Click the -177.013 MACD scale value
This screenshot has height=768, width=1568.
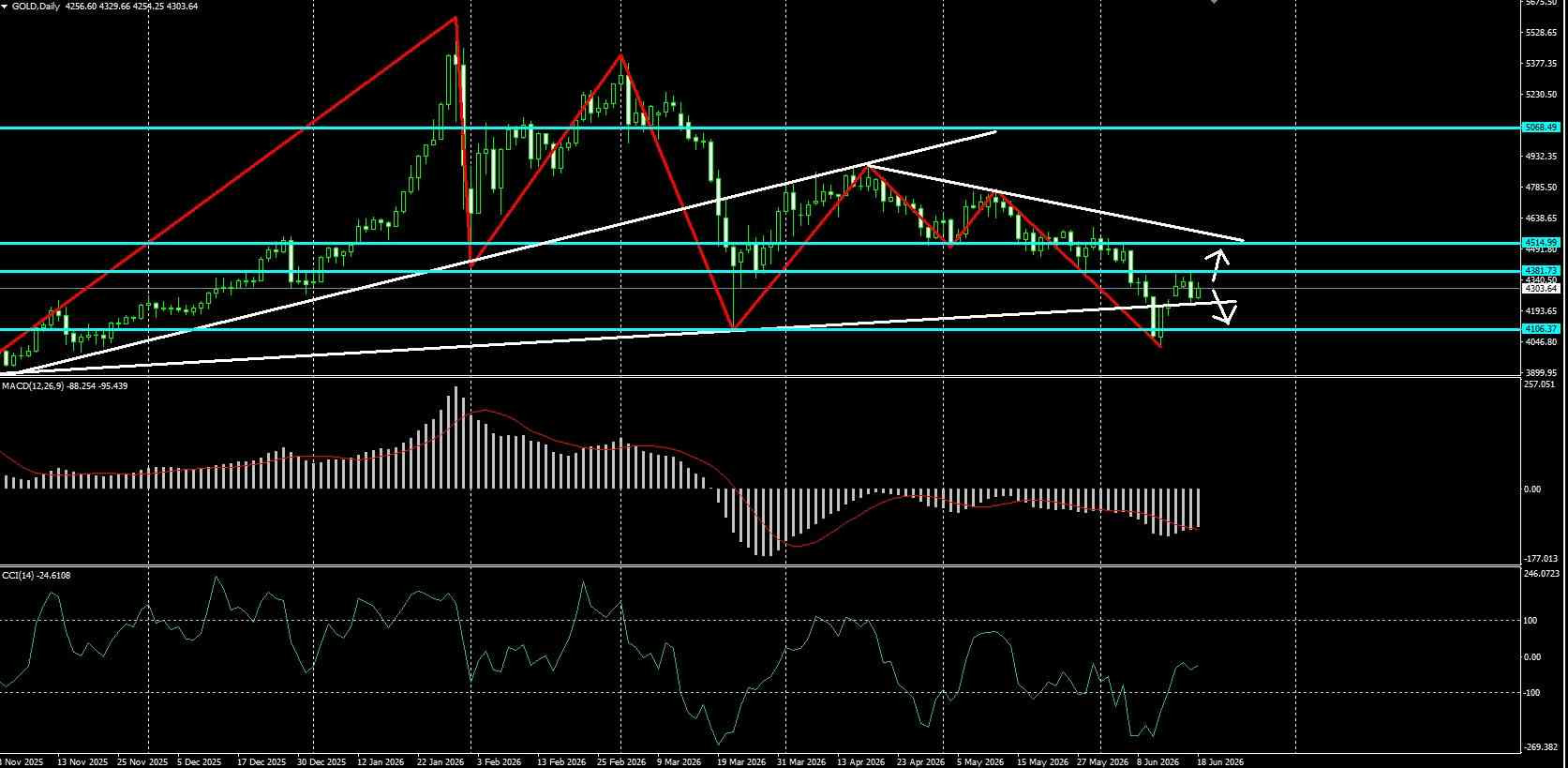[1542, 558]
